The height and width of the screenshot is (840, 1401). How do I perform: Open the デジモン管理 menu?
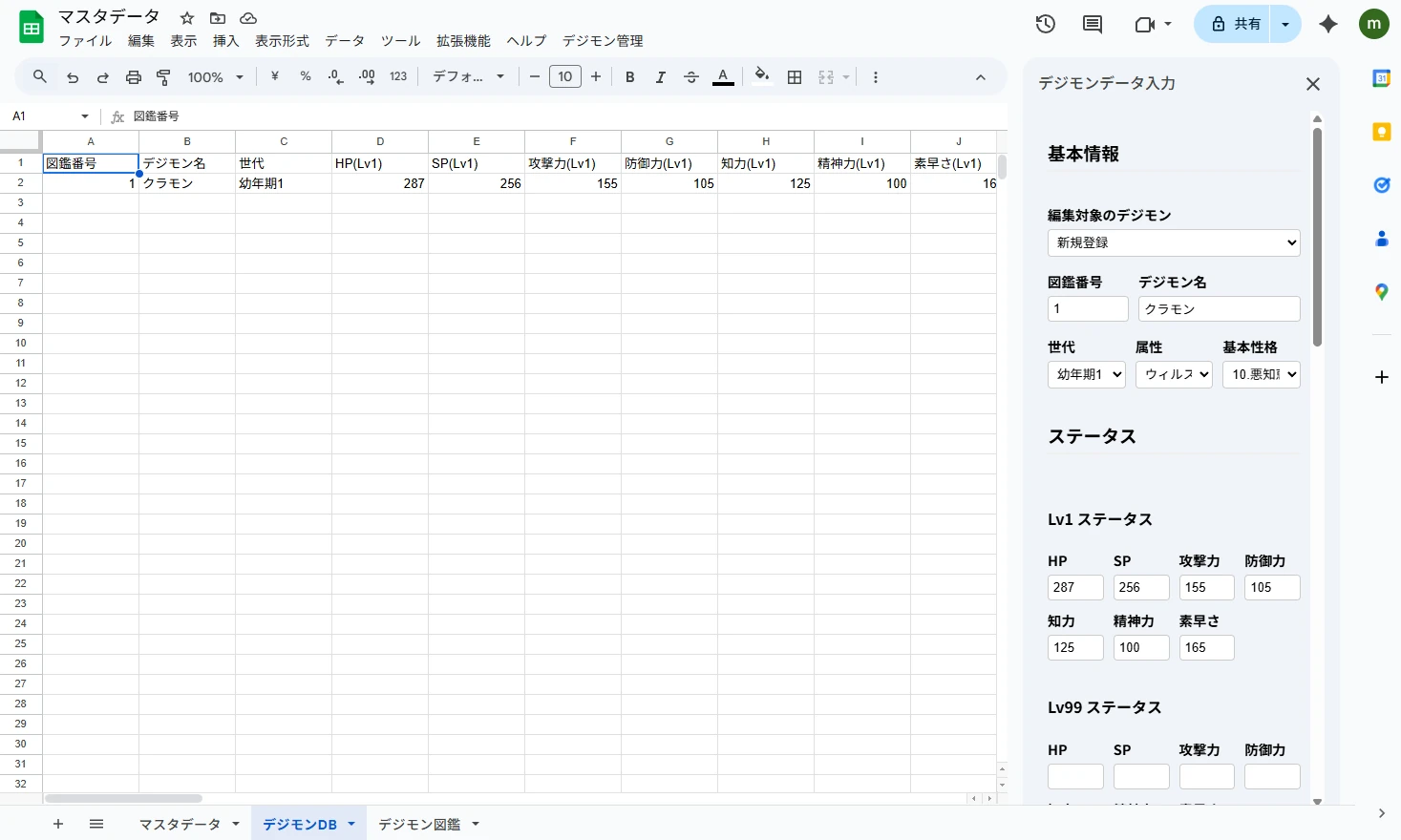[x=603, y=41]
